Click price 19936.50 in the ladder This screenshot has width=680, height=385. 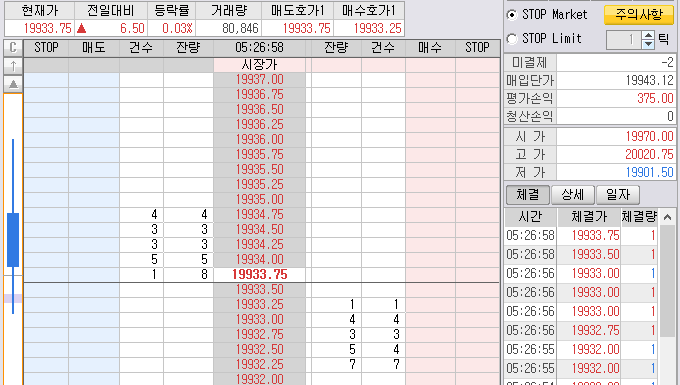[259, 110]
